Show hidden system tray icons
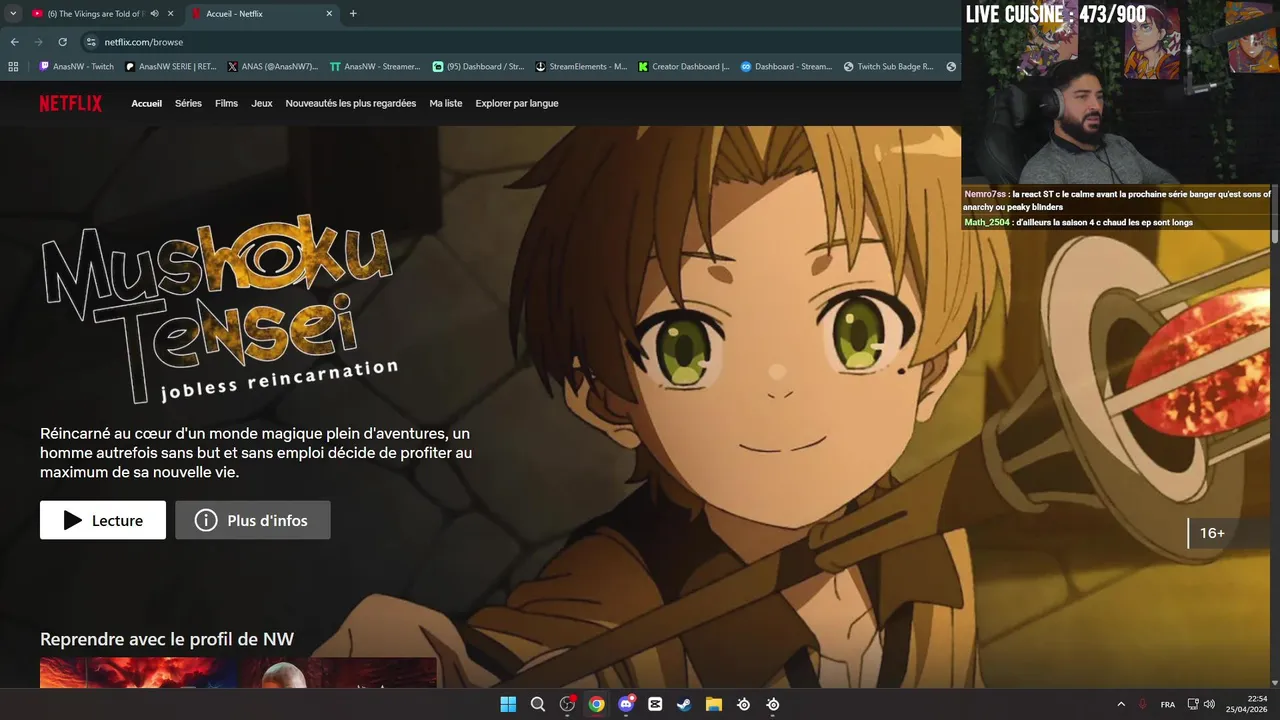 click(x=1121, y=704)
